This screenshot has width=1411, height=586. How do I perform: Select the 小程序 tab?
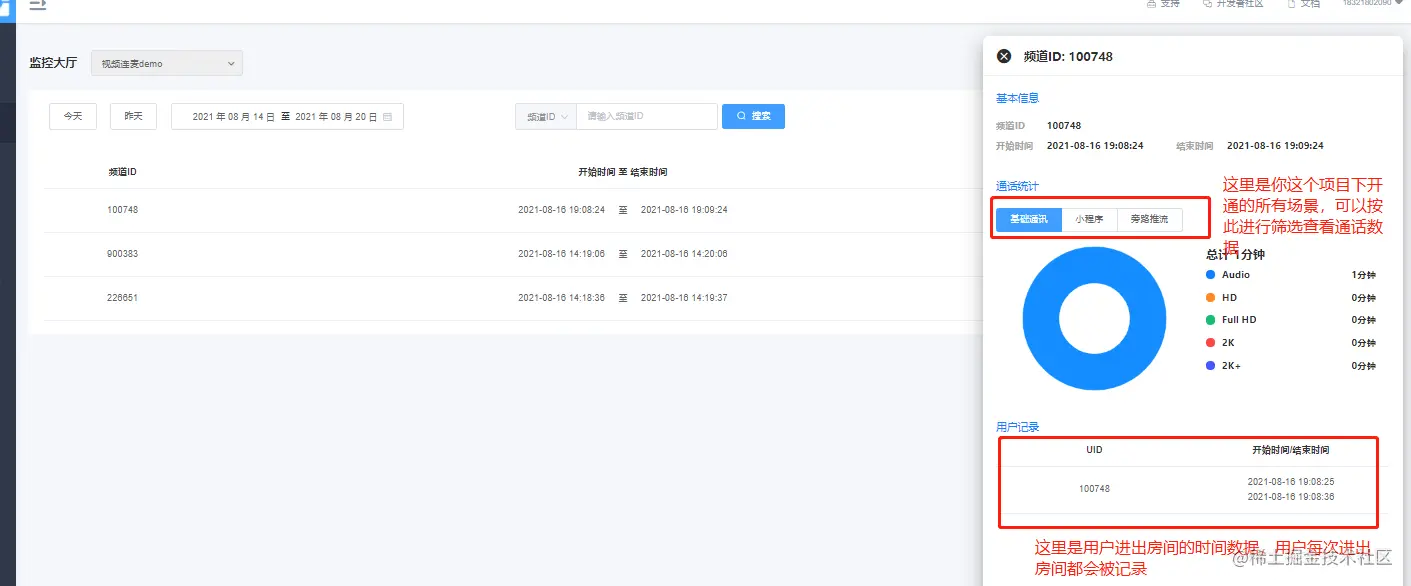[x=1089, y=219]
